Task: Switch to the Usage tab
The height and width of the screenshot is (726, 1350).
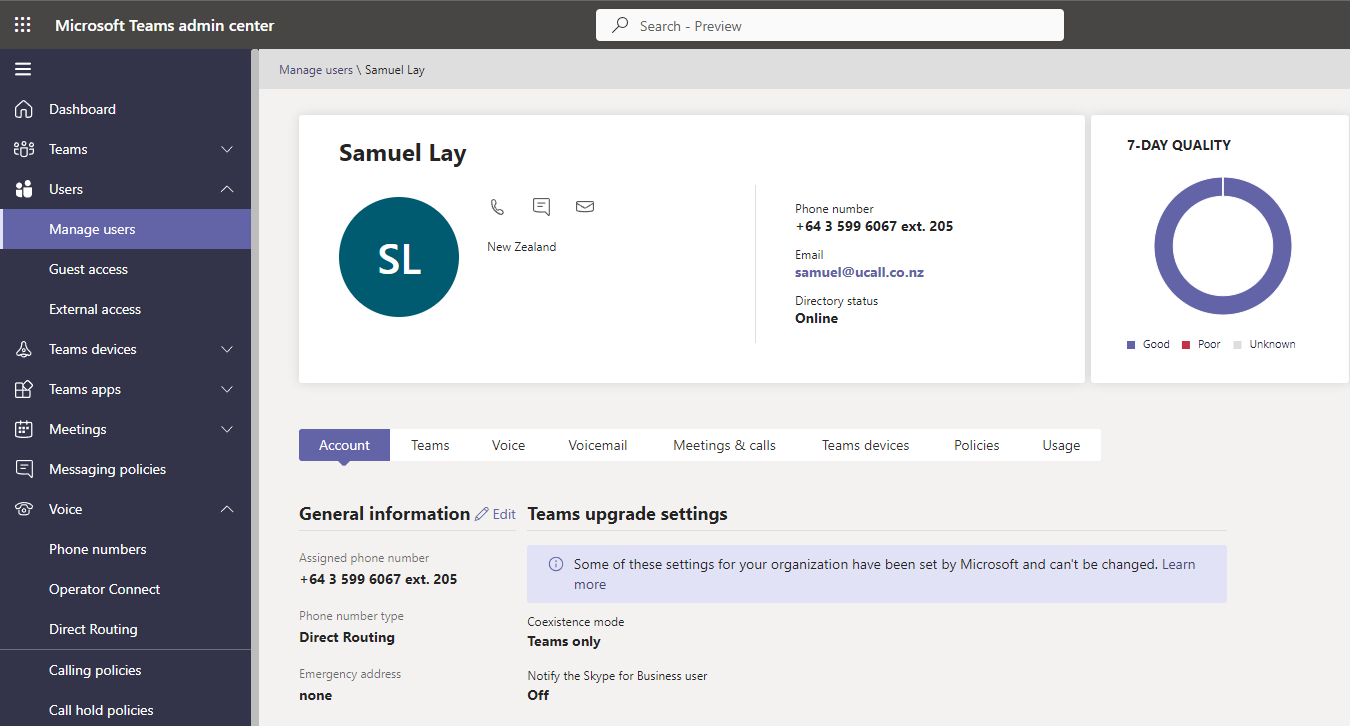Action: click(1061, 445)
